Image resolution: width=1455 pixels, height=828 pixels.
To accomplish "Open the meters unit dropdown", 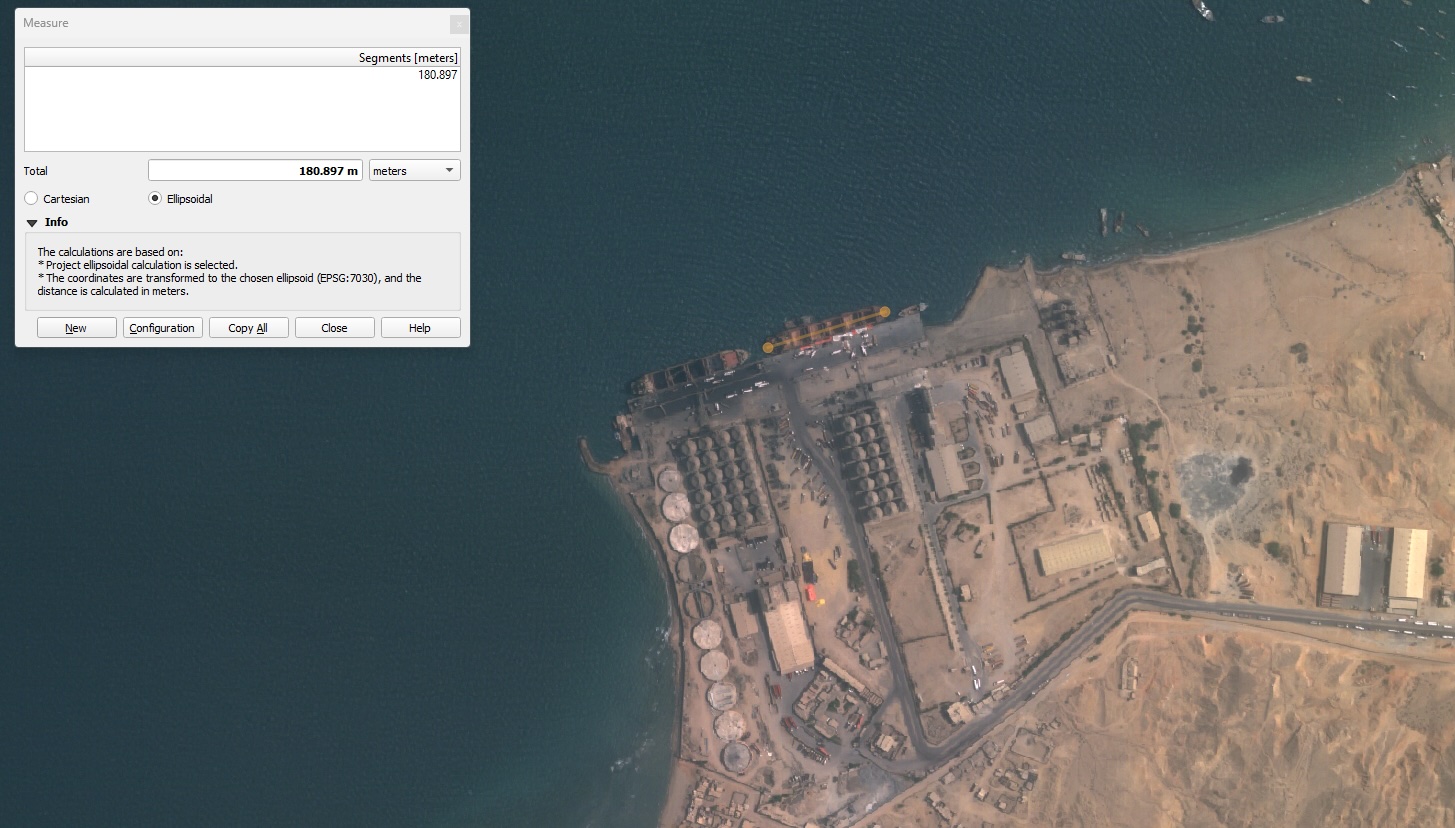I will coord(415,171).
